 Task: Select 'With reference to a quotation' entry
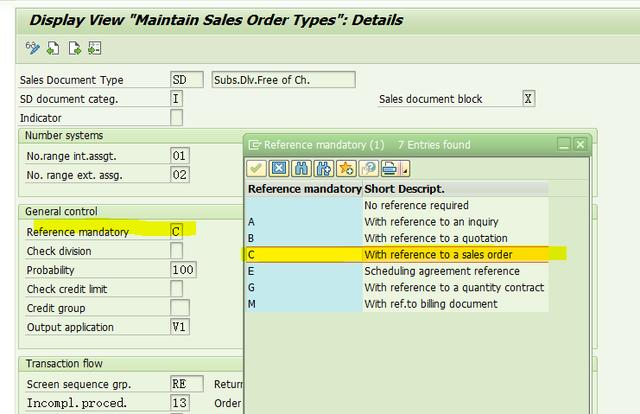(x=435, y=238)
